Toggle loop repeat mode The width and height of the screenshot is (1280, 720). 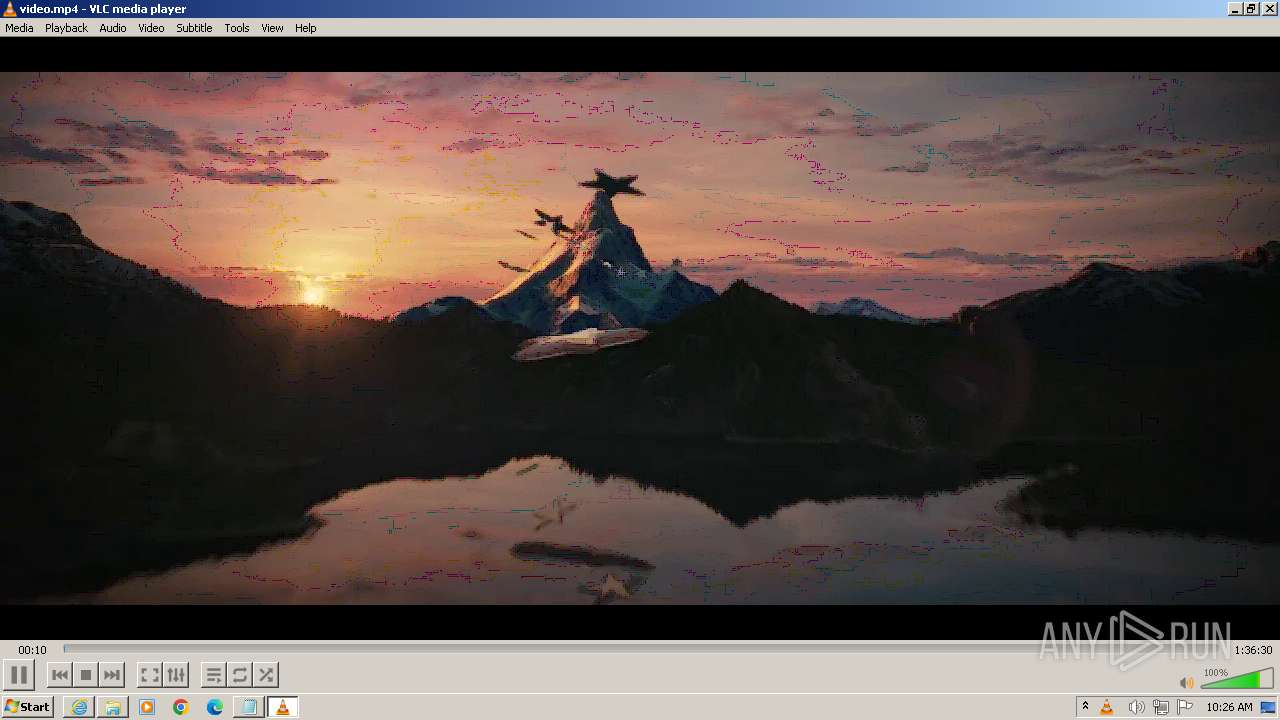tap(240, 675)
